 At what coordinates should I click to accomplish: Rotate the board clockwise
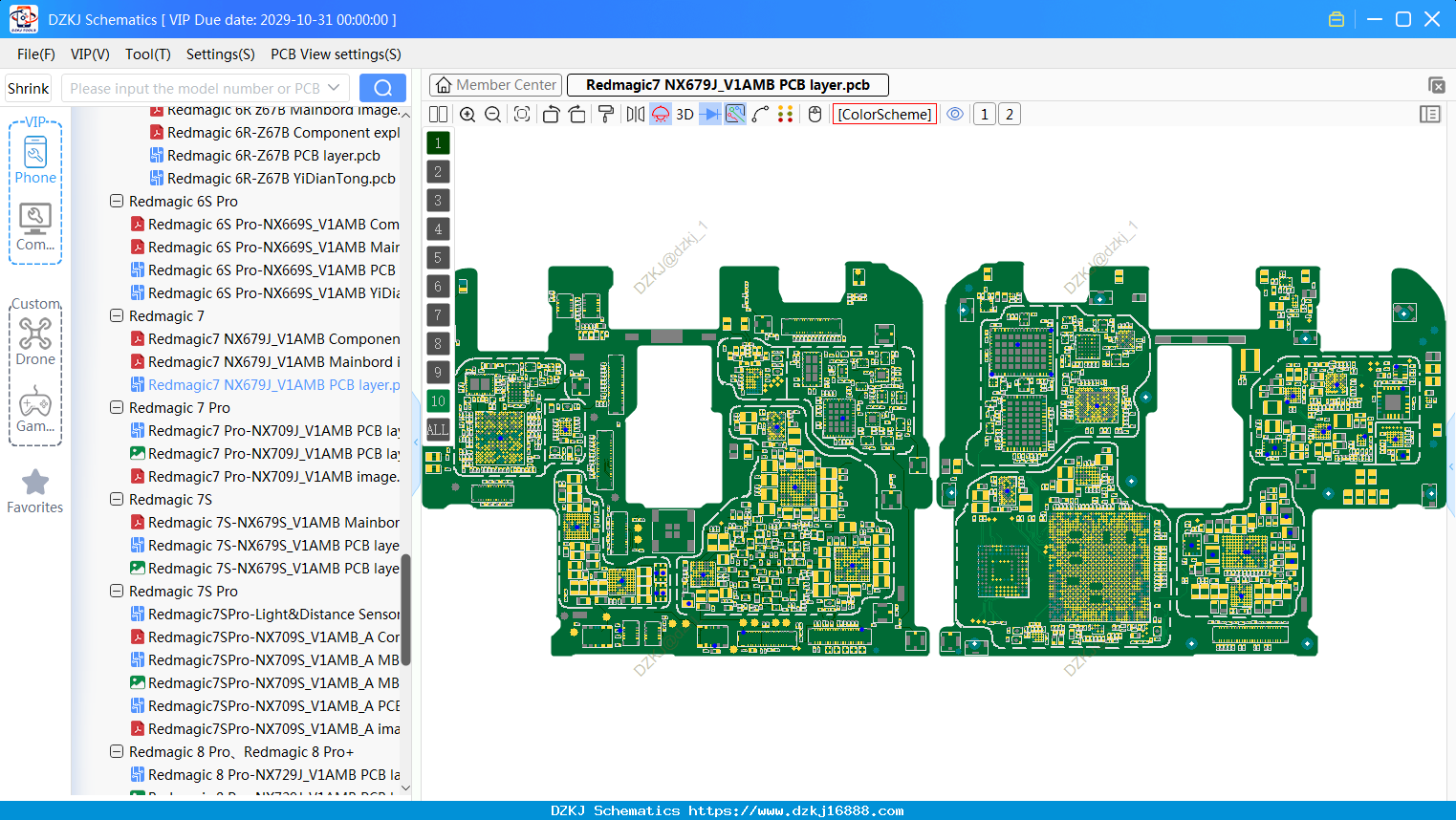(x=577, y=114)
